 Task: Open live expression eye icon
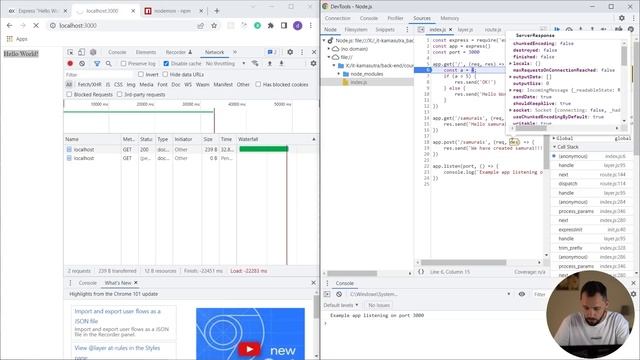click(522, 294)
